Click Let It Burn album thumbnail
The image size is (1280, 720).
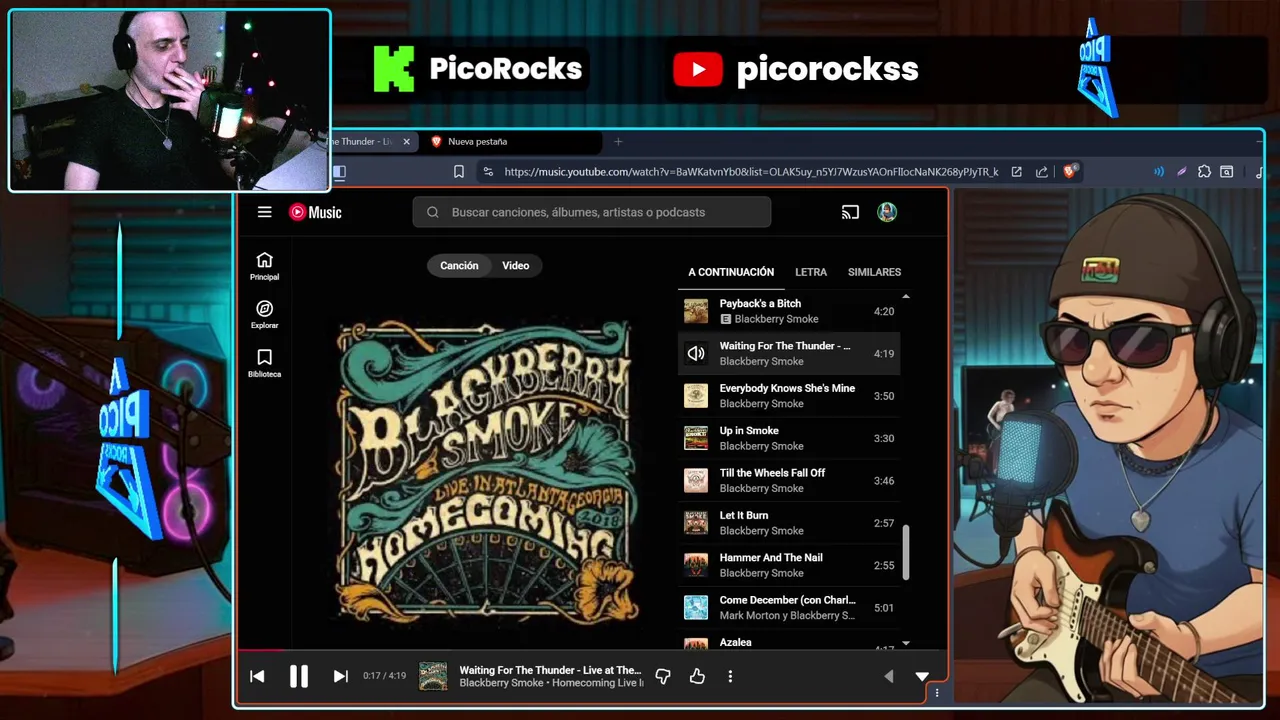tap(696, 523)
